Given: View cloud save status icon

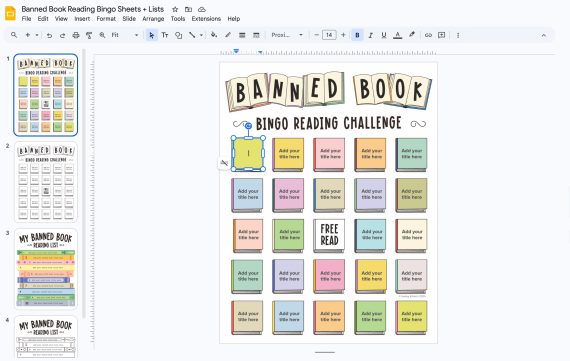Looking at the screenshot, I should tap(202, 9).
